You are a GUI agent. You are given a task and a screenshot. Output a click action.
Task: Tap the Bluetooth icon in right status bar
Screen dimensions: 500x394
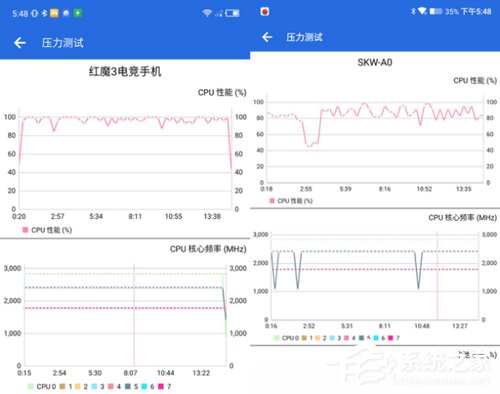tap(413, 11)
